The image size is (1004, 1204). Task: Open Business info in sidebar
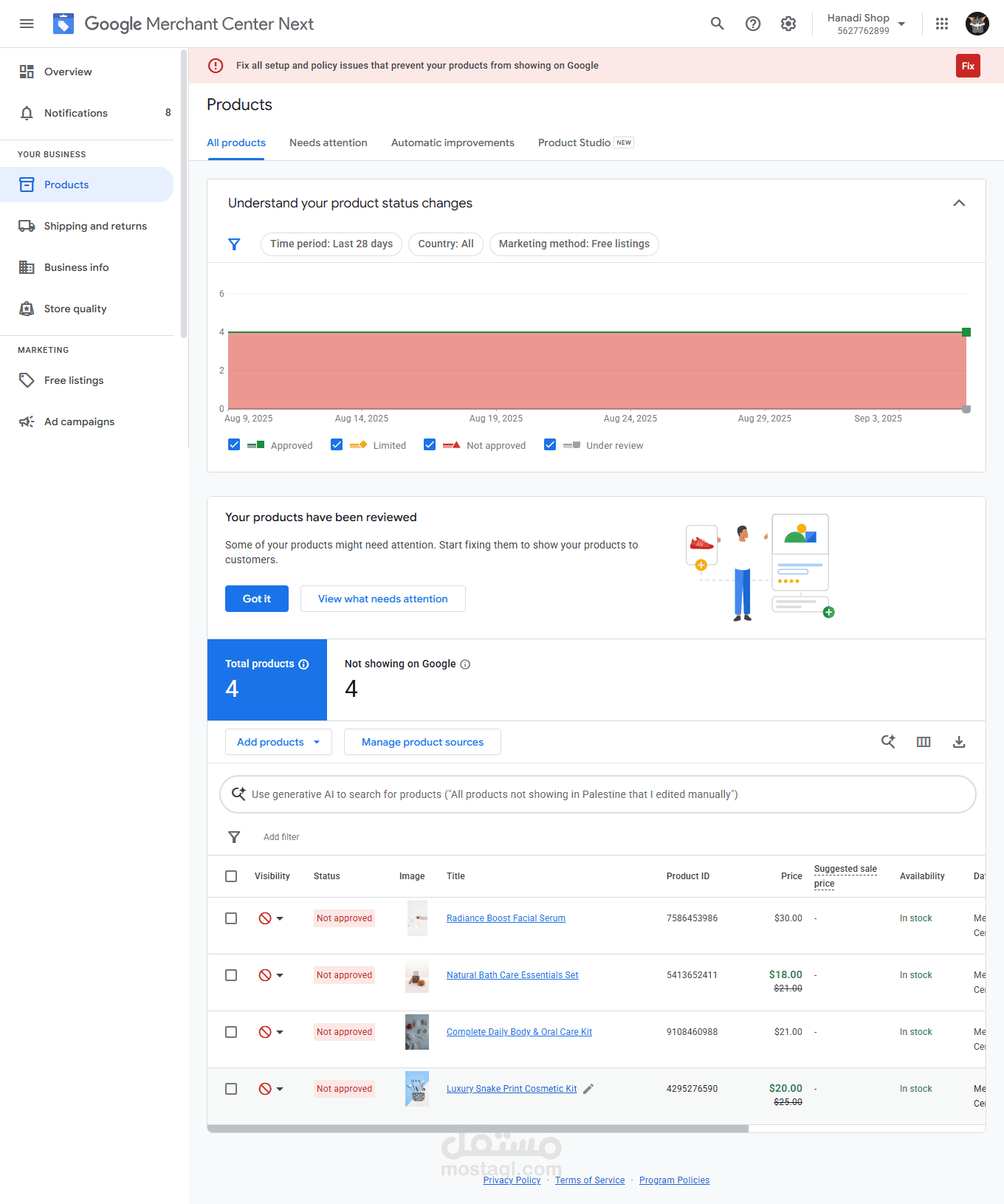[87, 267]
